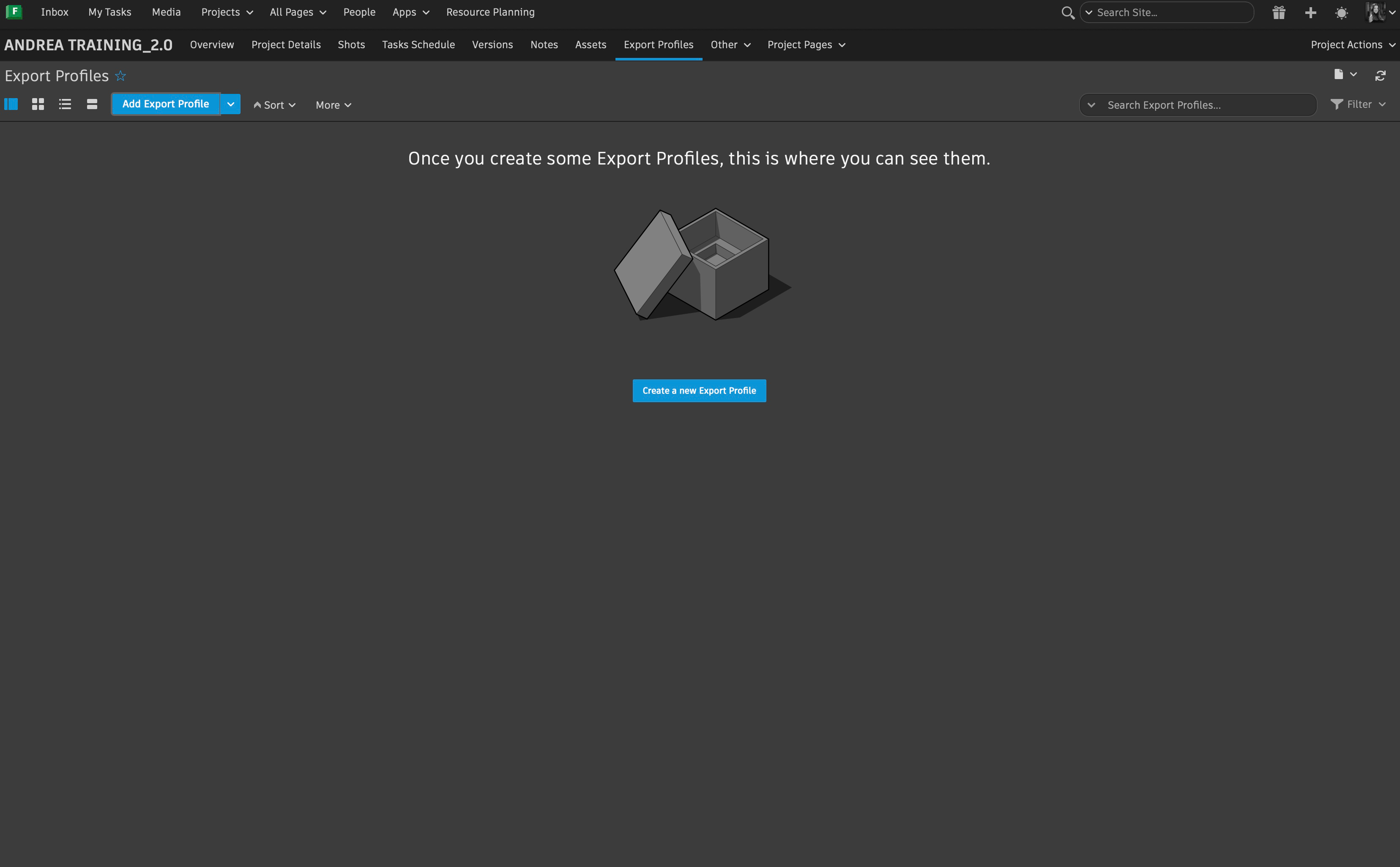Toggle the light/dark theme sun icon
Viewport: 1400px width, 867px height.
tap(1341, 13)
